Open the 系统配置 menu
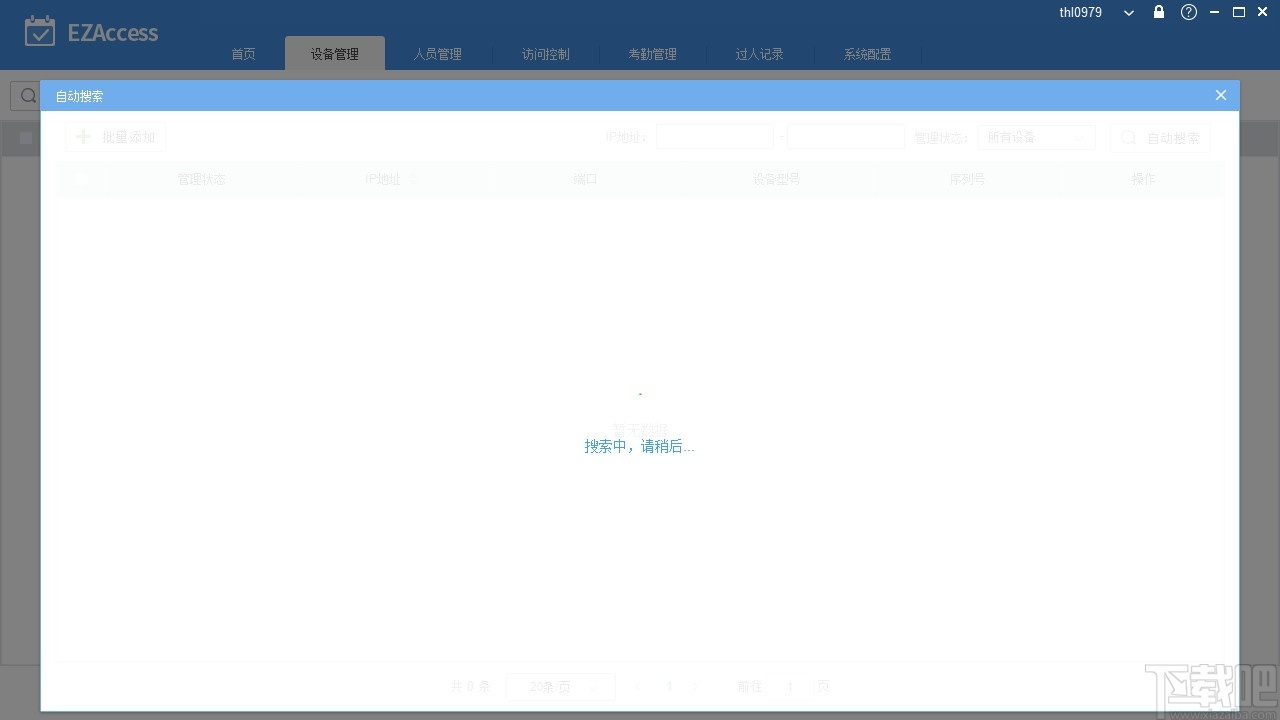 coord(866,54)
